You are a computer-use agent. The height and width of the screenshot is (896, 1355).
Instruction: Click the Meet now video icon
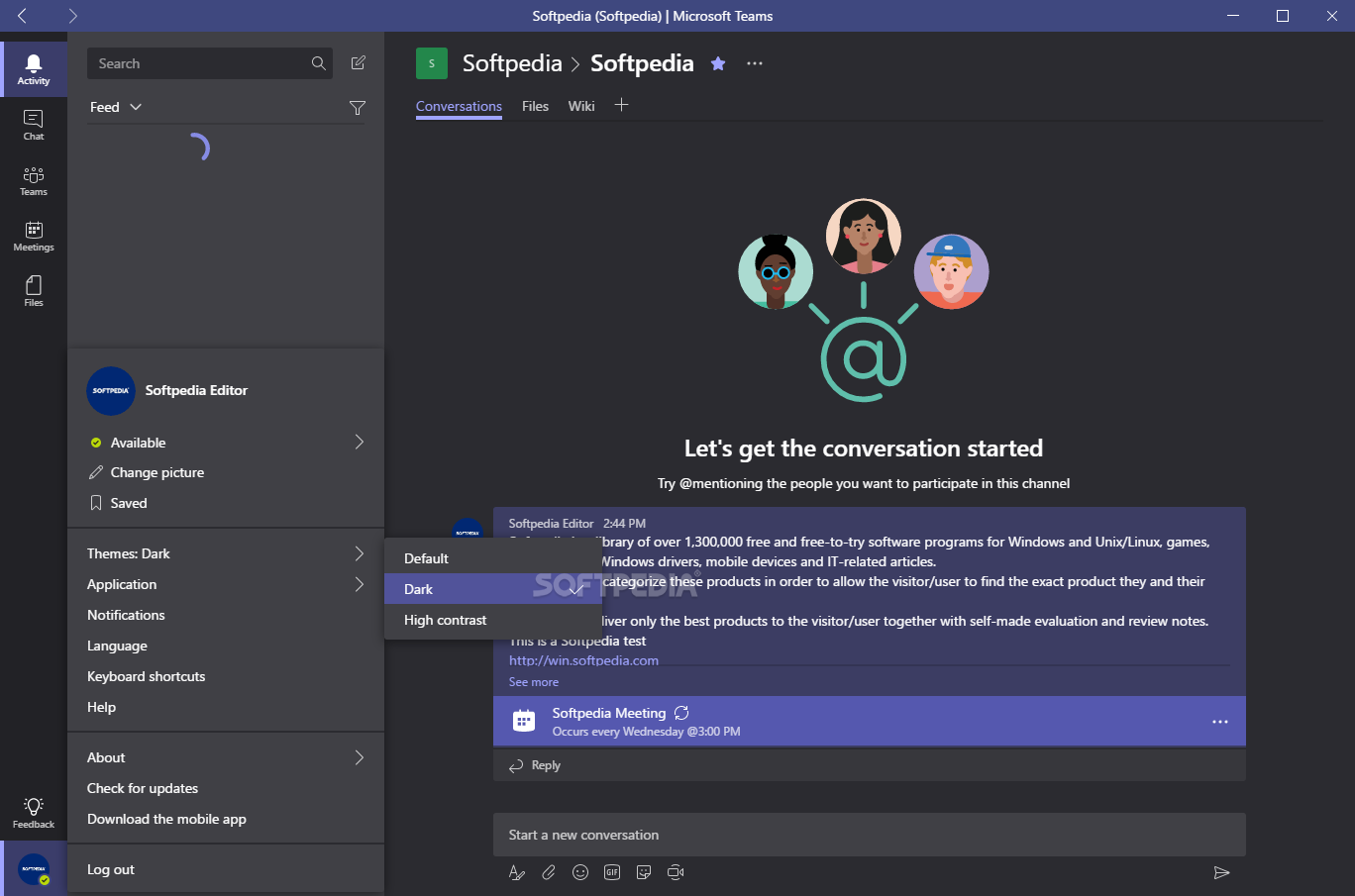click(x=676, y=872)
